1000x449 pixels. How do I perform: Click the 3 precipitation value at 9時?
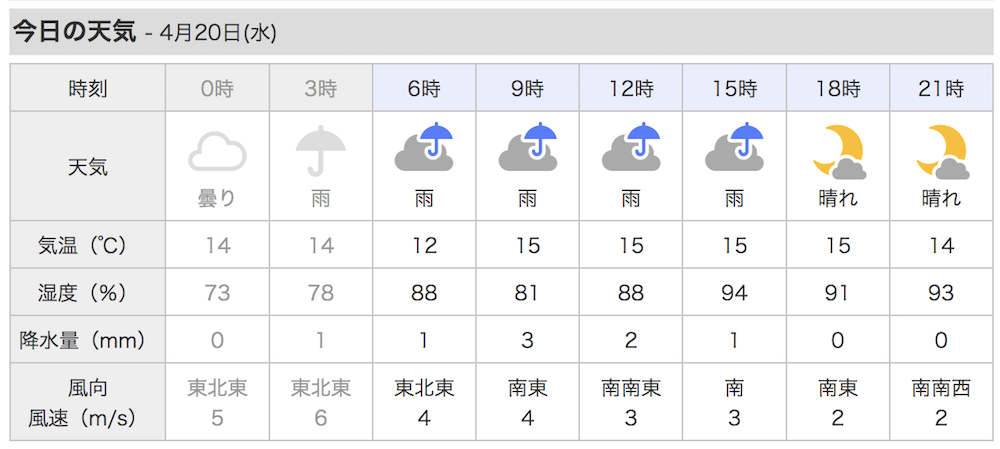[527, 341]
